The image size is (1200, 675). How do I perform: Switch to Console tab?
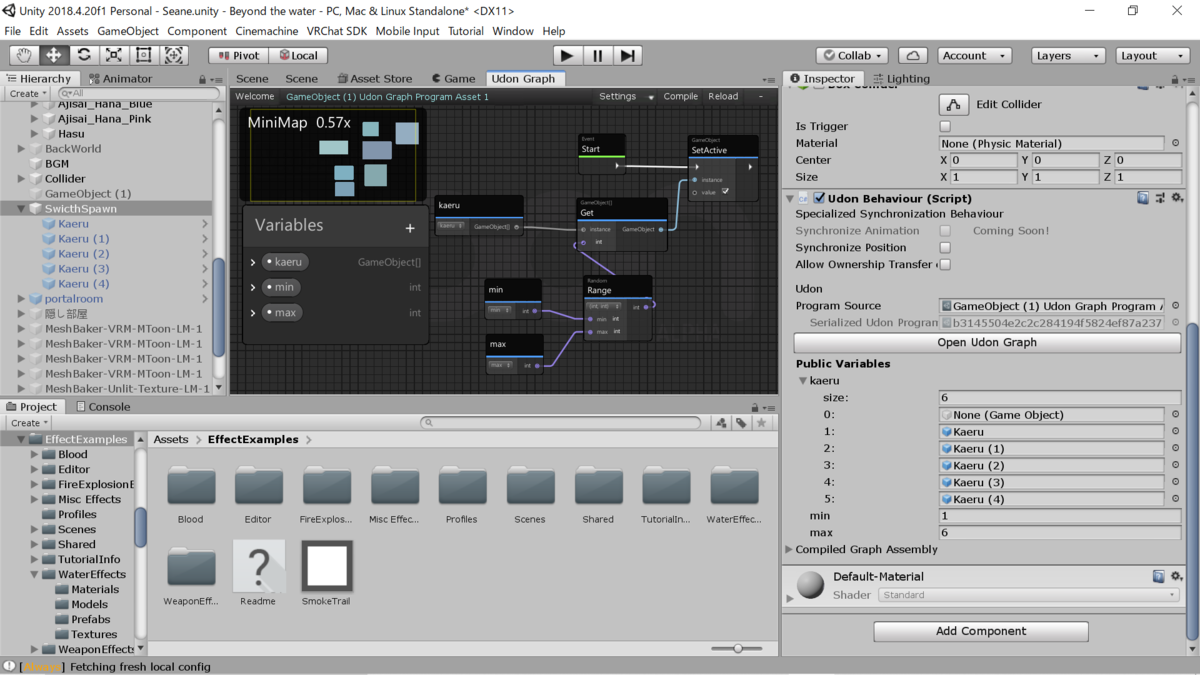point(102,407)
